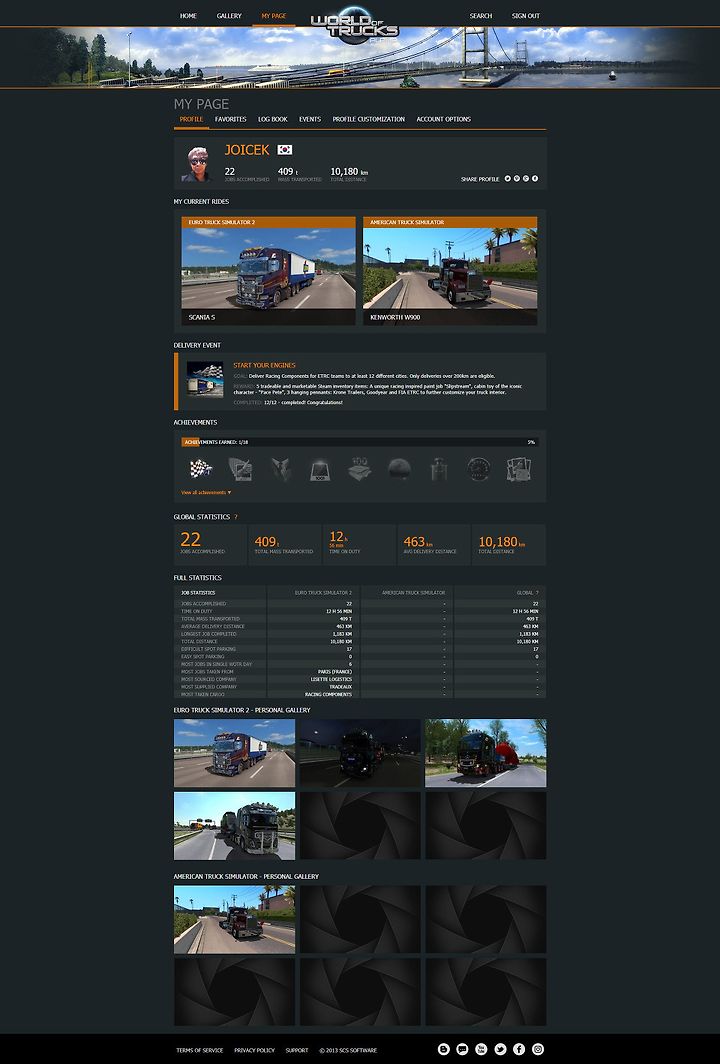This screenshot has height=1064, width=720.
Task: Open SEARCH in top navigation
Action: tap(480, 16)
